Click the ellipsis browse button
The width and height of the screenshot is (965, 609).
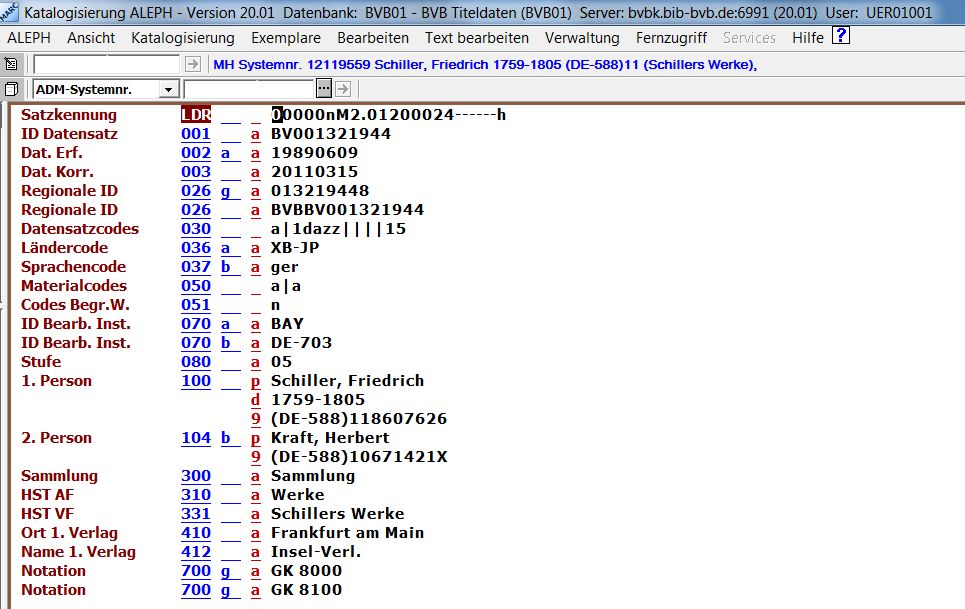[324, 90]
